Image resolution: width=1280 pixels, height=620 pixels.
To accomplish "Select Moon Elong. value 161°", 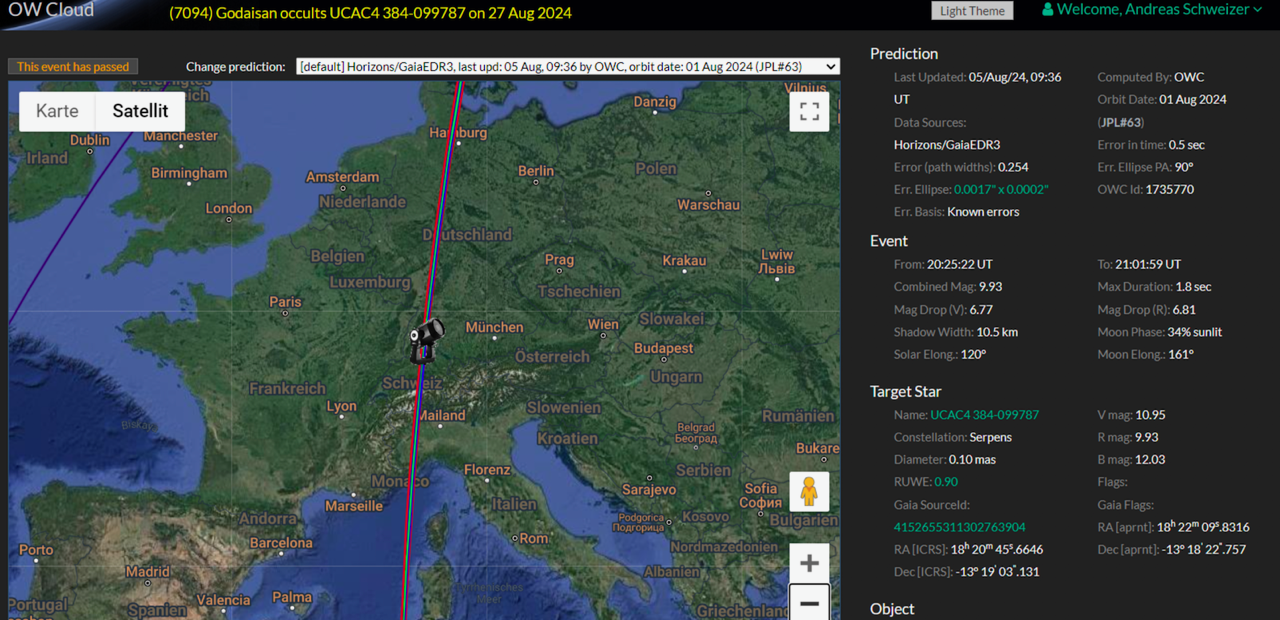I will click(x=1181, y=355).
